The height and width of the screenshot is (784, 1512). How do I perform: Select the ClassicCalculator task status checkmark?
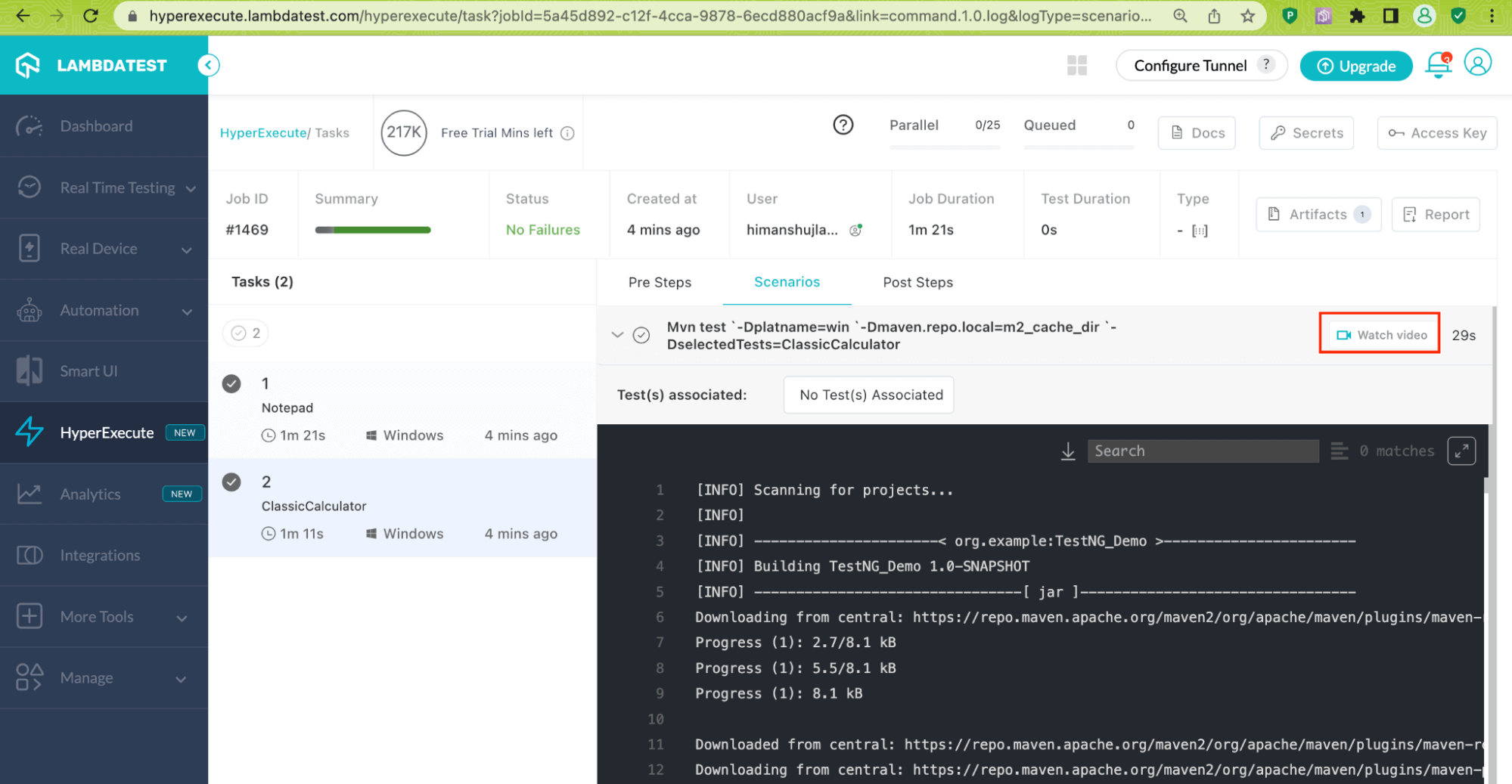click(x=231, y=482)
